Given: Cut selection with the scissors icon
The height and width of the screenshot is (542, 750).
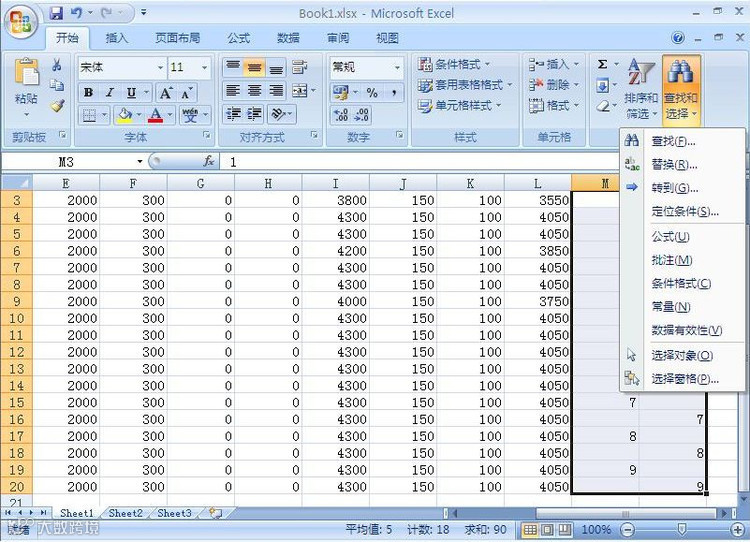Looking at the screenshot, I should (x=57, y=65).
